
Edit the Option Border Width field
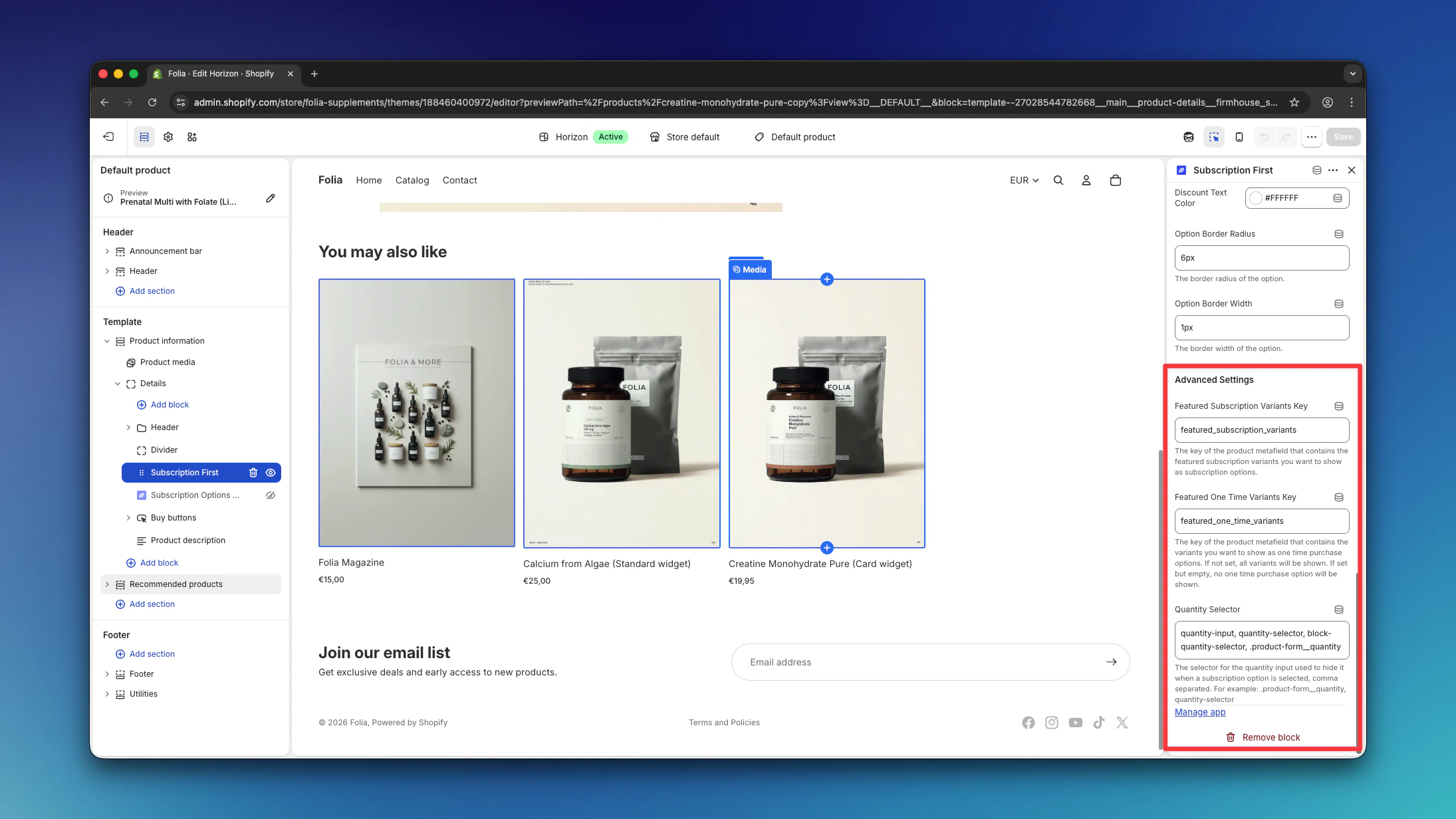pos(1262,328)
